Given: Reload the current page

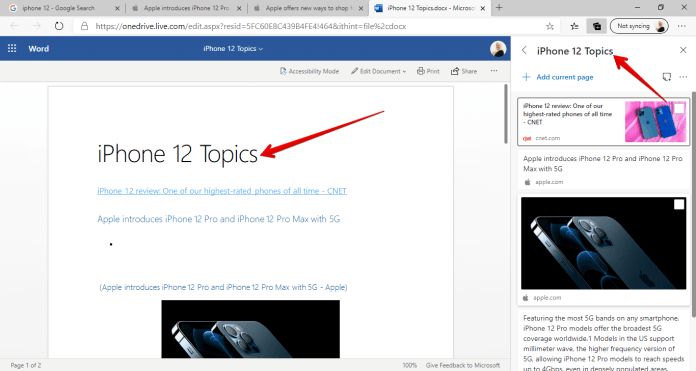Looking at the screenshot, I should (59, 26).
